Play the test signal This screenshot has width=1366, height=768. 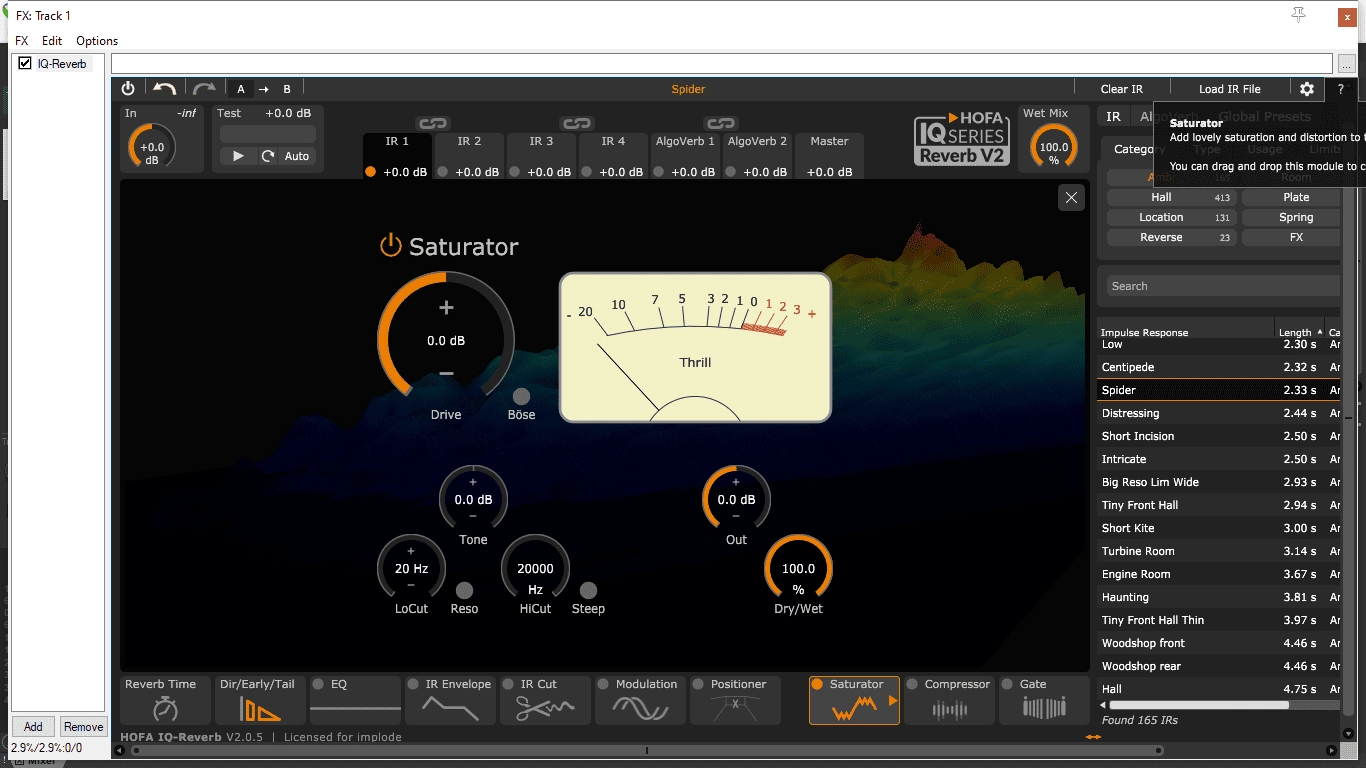[238, 156]
